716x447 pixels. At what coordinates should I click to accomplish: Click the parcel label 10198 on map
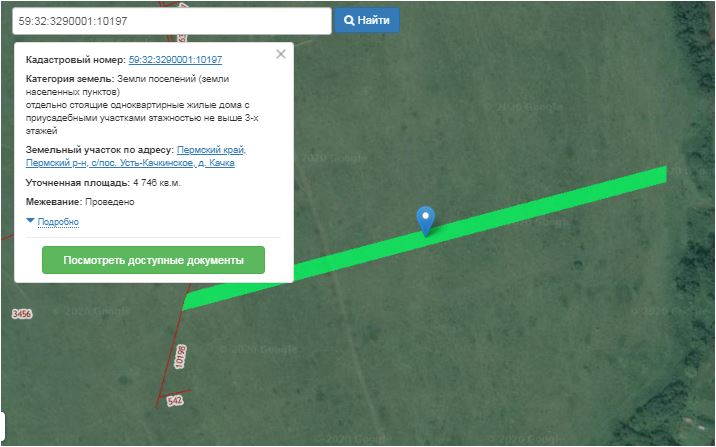tap(180, 357)
